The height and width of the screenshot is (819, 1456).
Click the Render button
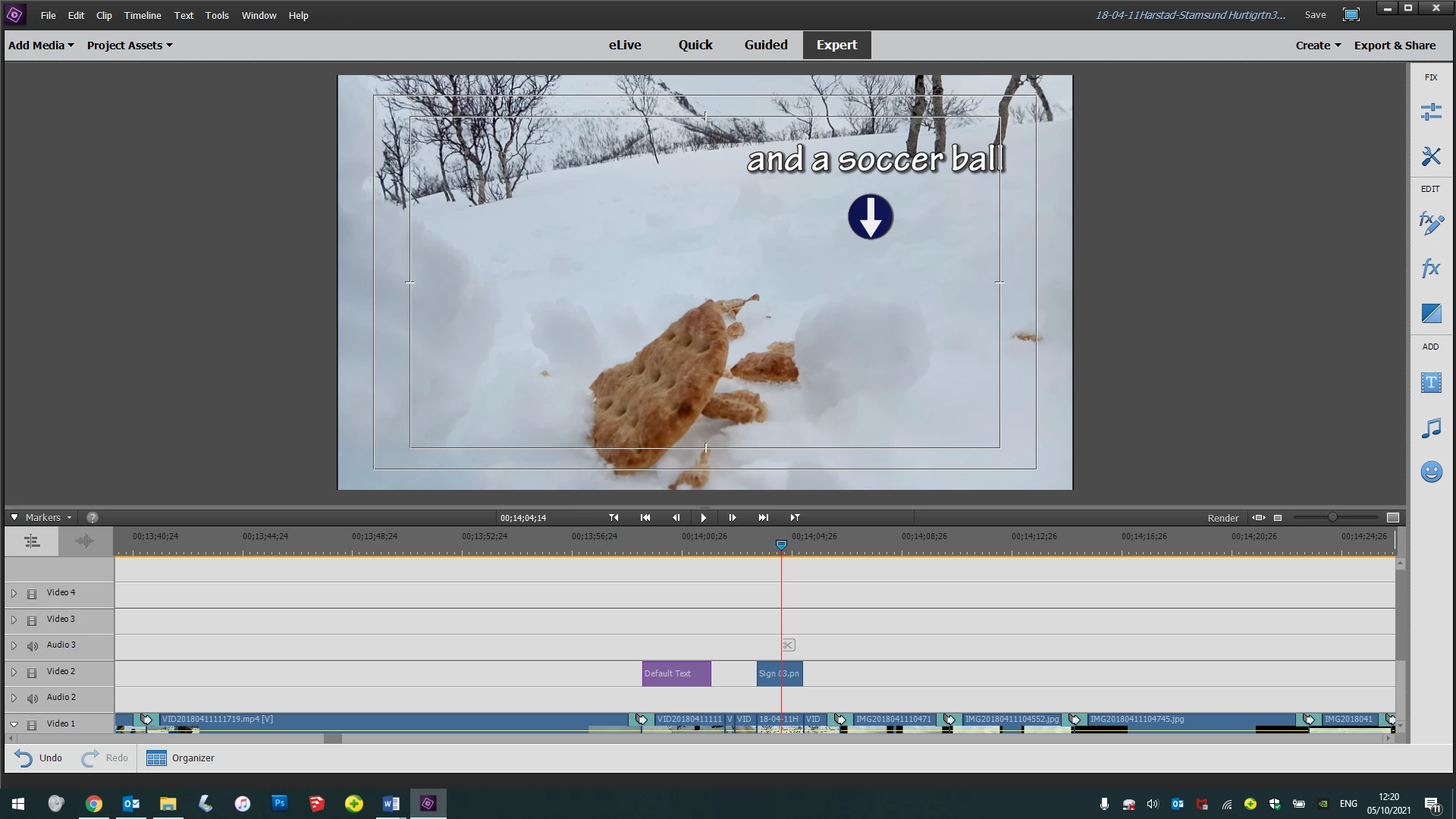click(1222, 518)
